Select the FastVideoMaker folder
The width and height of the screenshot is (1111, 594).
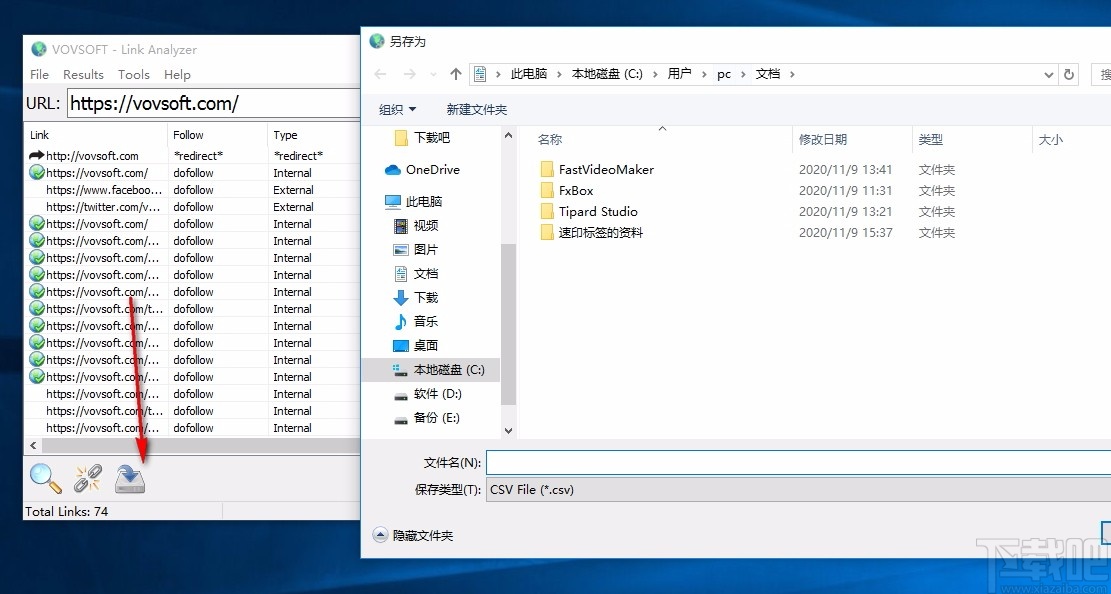coord(605,169)
